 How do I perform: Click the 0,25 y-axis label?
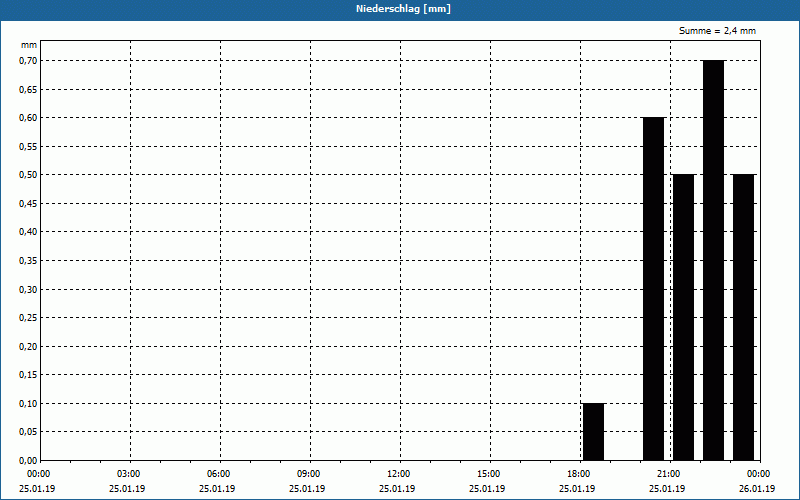pyautogui.click(x=29, y=318)
